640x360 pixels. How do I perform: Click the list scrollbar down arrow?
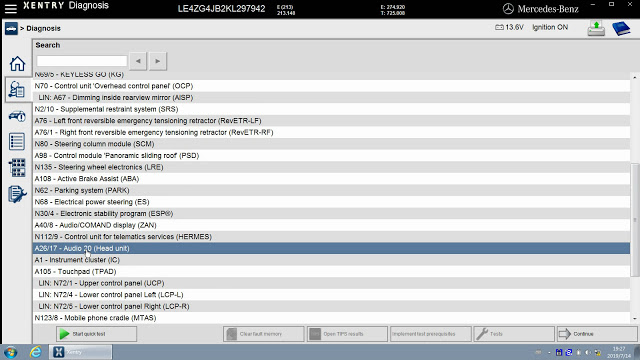634,318
